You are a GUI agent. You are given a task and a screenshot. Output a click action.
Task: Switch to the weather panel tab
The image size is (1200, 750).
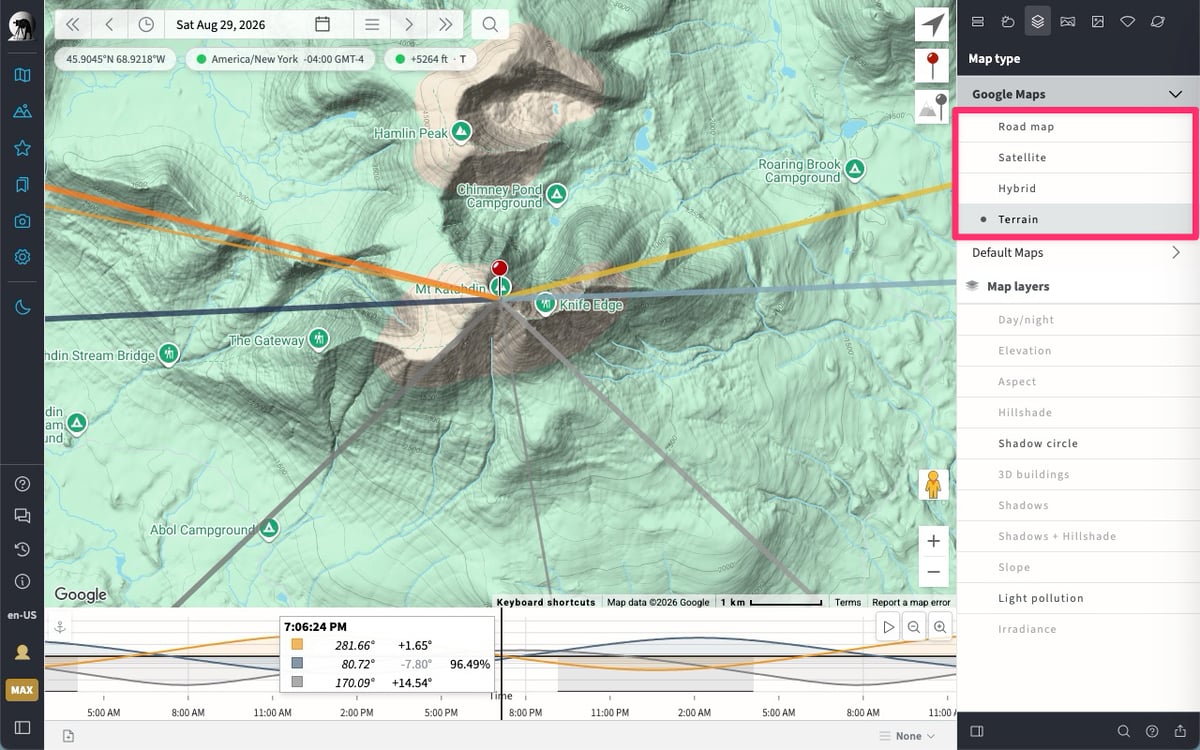pyautogui.click(x=1008, y=21)
